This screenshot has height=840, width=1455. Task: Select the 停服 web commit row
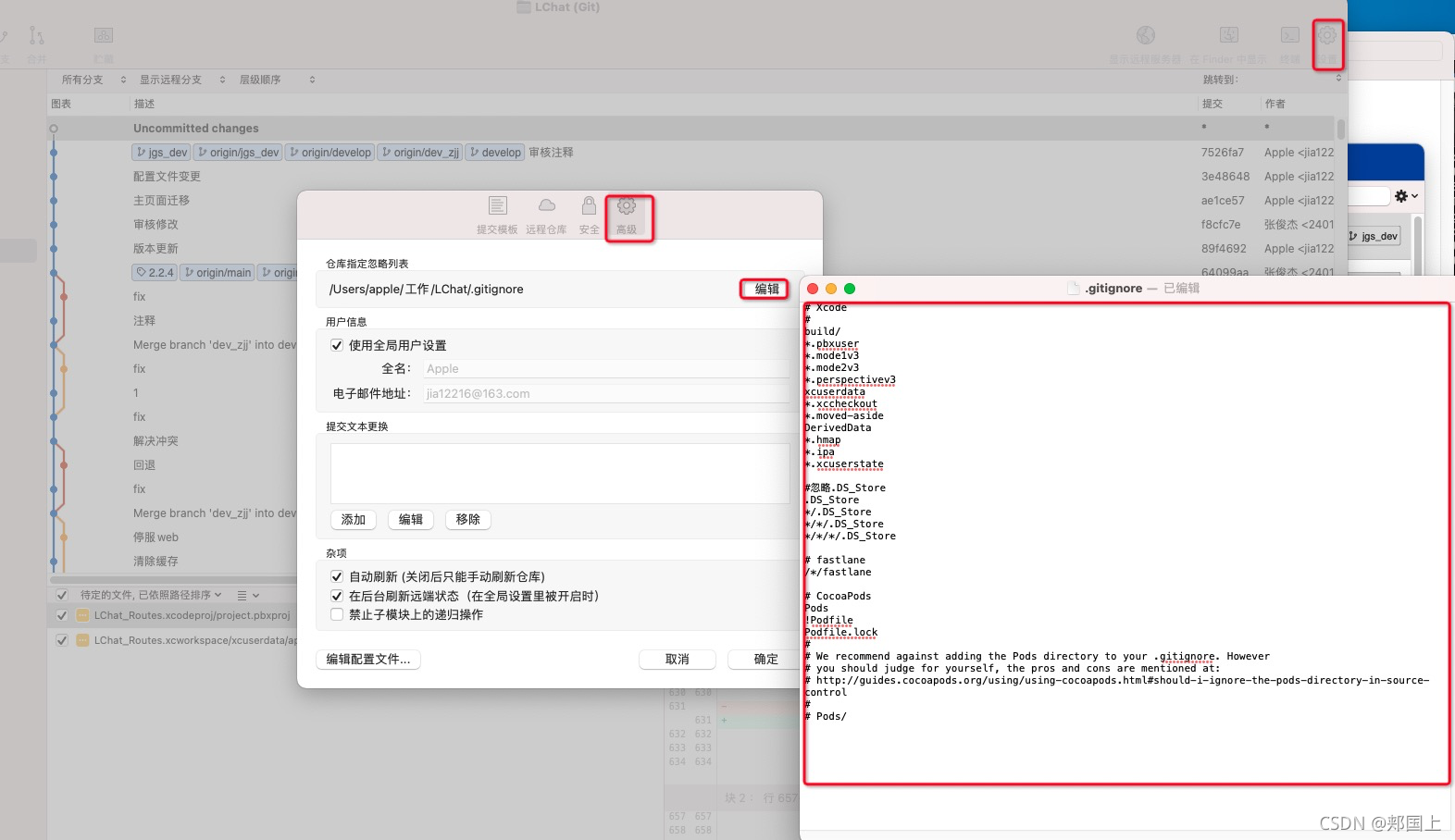[x=172, y=537]
